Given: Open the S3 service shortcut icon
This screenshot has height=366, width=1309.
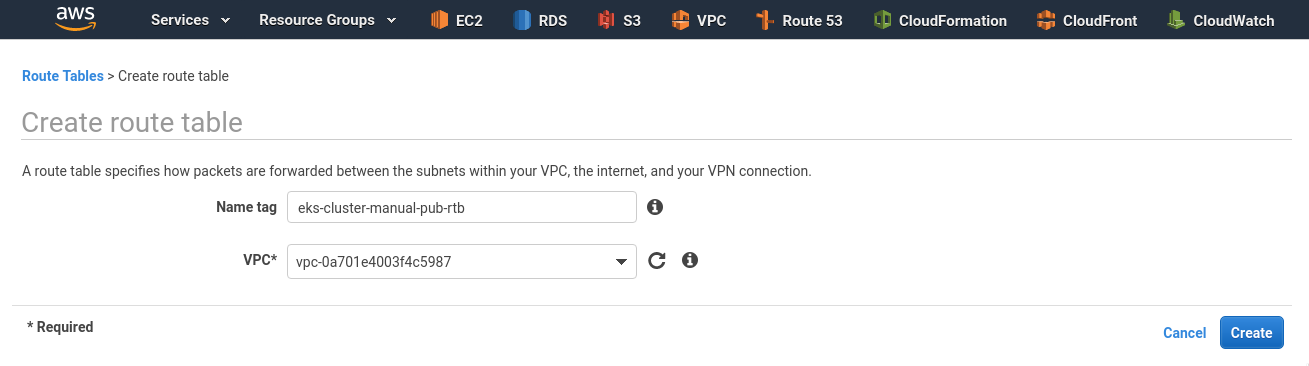Looking at the screenshot, I should click(606, 20).
